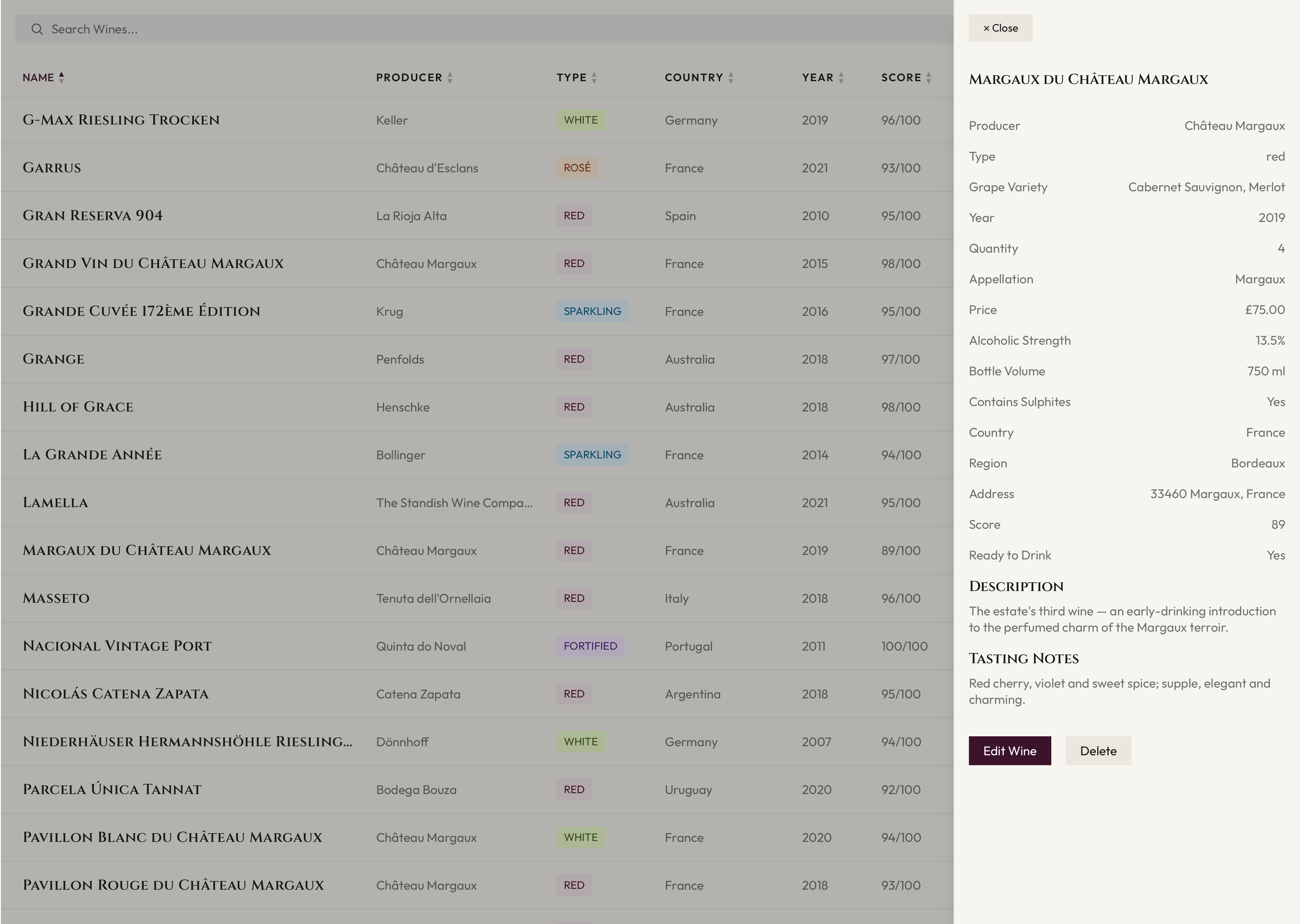
Task: Open Pavillon Rouge du Château Margaux
Action: [x=477, y=885]
